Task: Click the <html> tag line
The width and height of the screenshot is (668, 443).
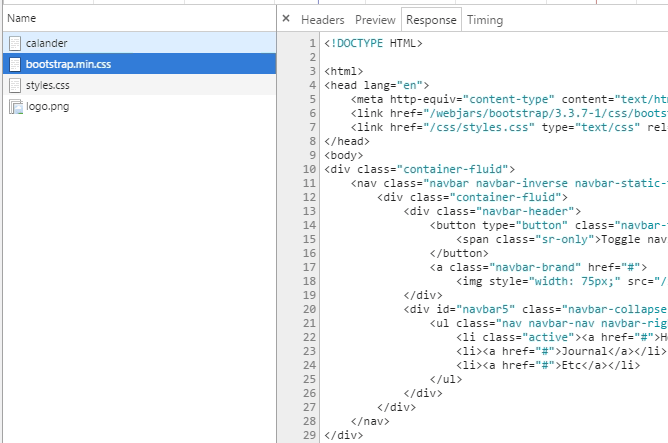Action: pos(343,71)
